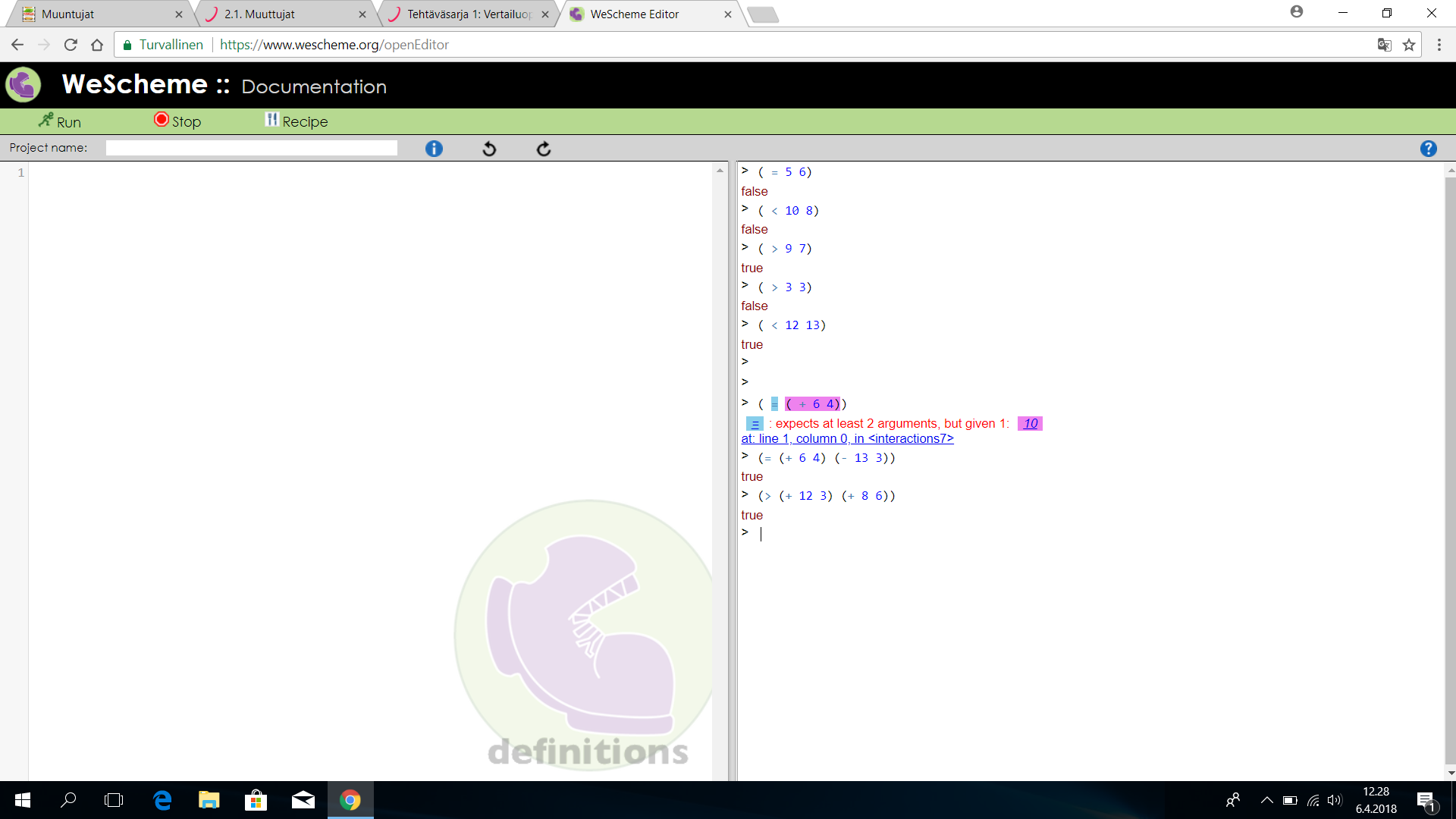Screen dimensions: 1456x819
Task: Click the translate page icon
Action: tap(1384, 45)
